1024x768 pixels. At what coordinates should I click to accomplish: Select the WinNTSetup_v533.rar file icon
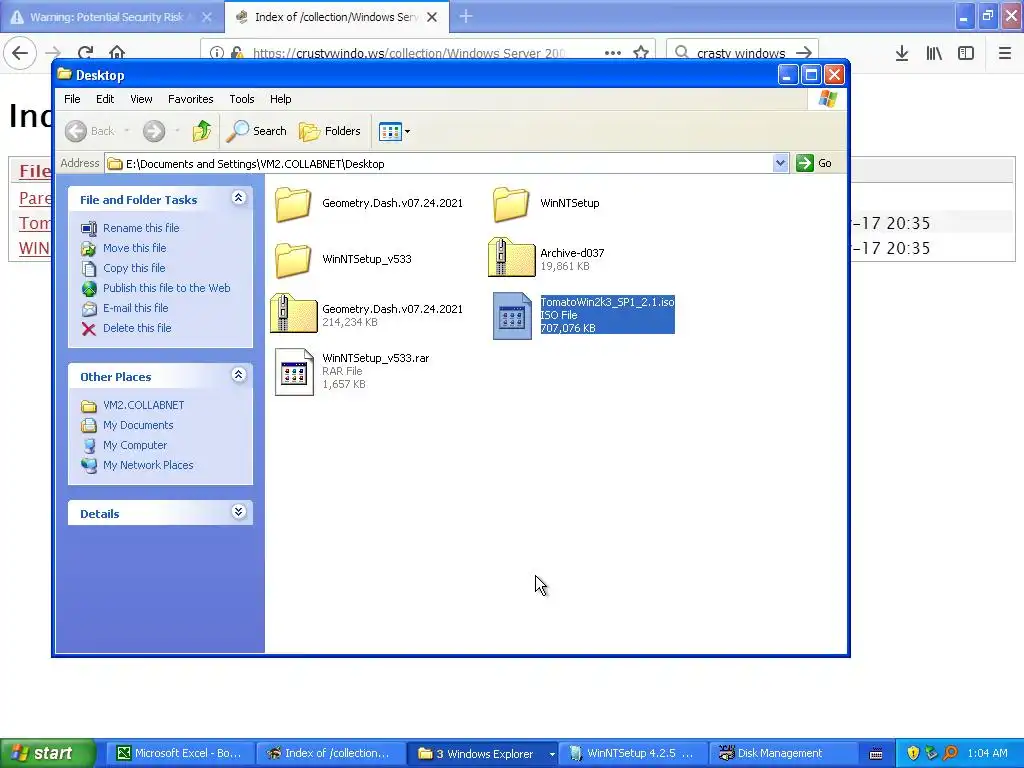pos(294,372)
